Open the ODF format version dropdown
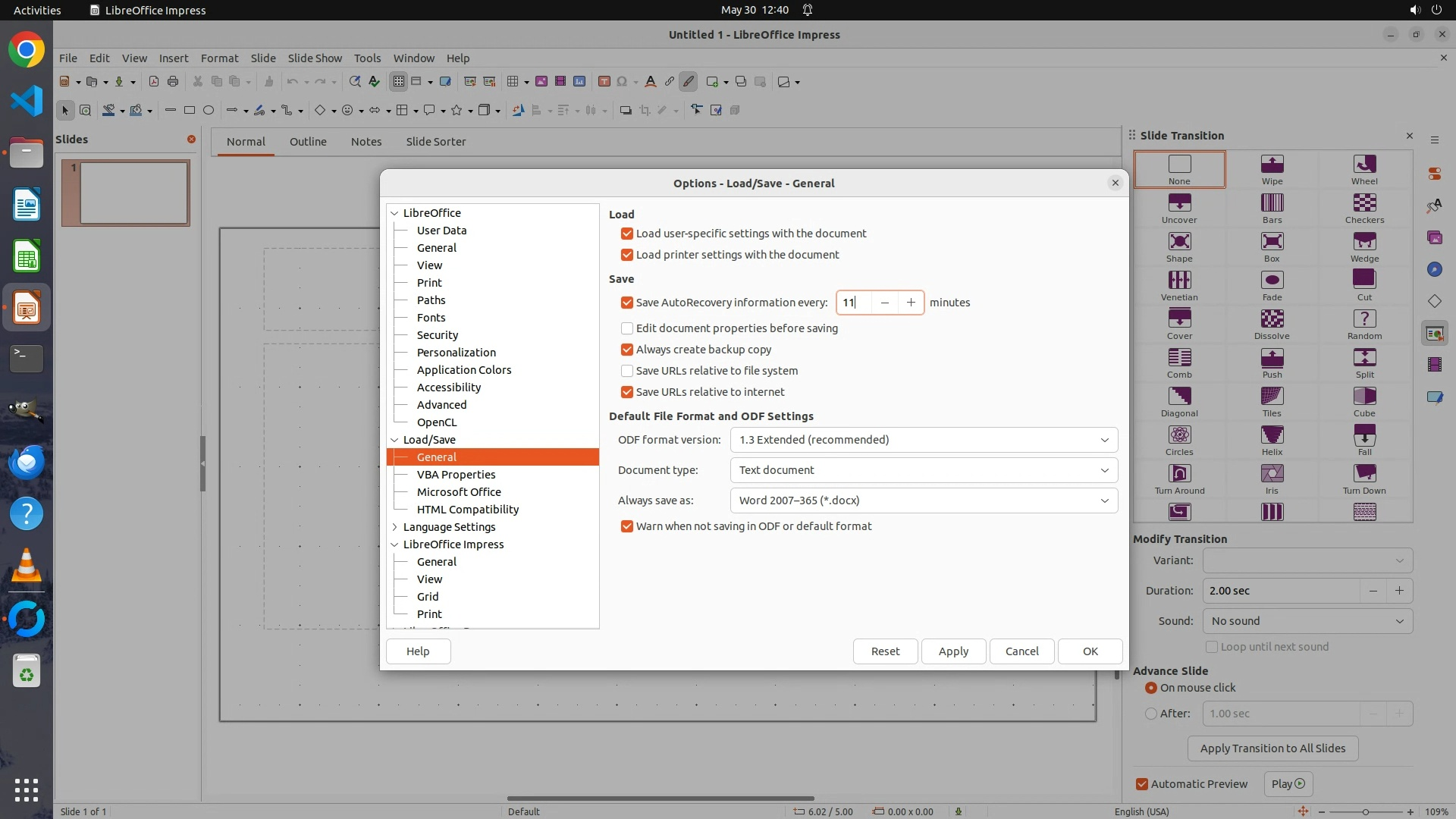The image size is (1456, 819). pos(923,440)
